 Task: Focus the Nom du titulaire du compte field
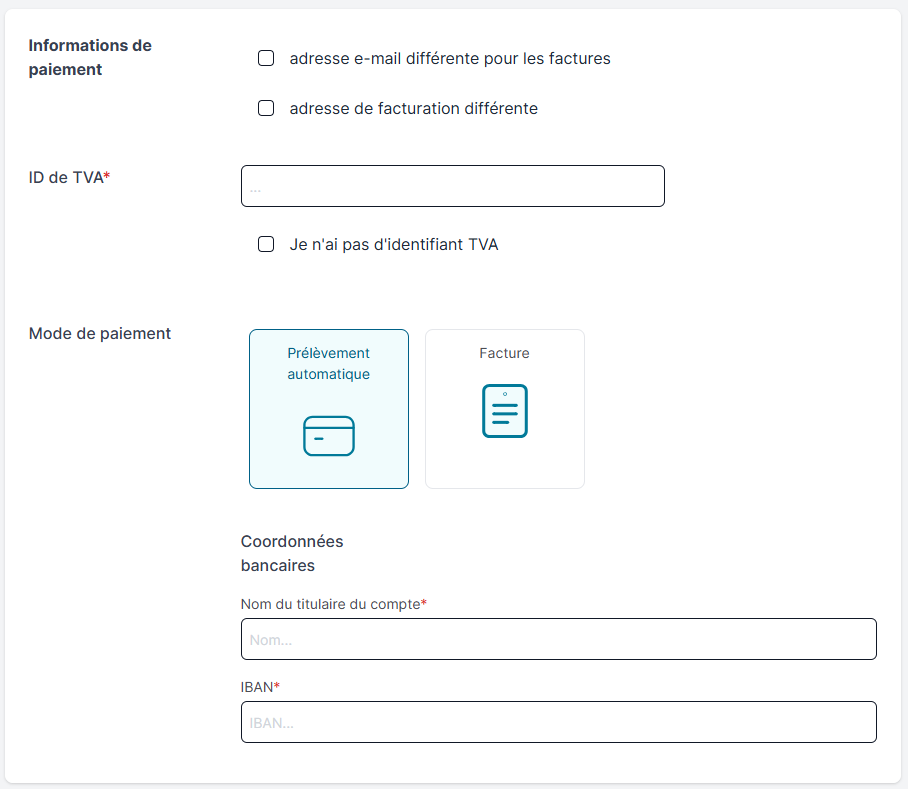[x=559, y=639]
